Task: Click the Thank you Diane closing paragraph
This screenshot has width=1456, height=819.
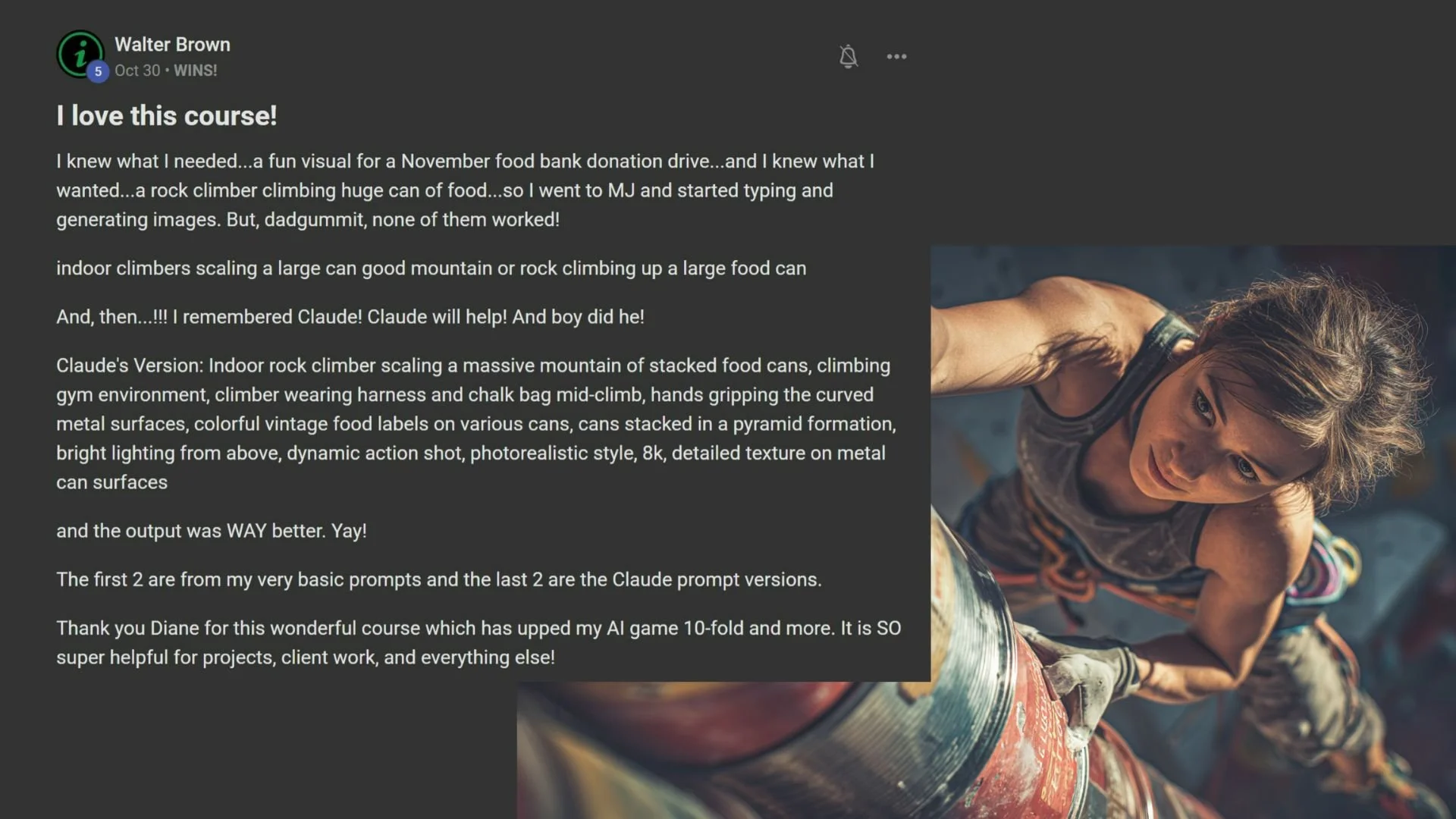Action: [479, 642]
